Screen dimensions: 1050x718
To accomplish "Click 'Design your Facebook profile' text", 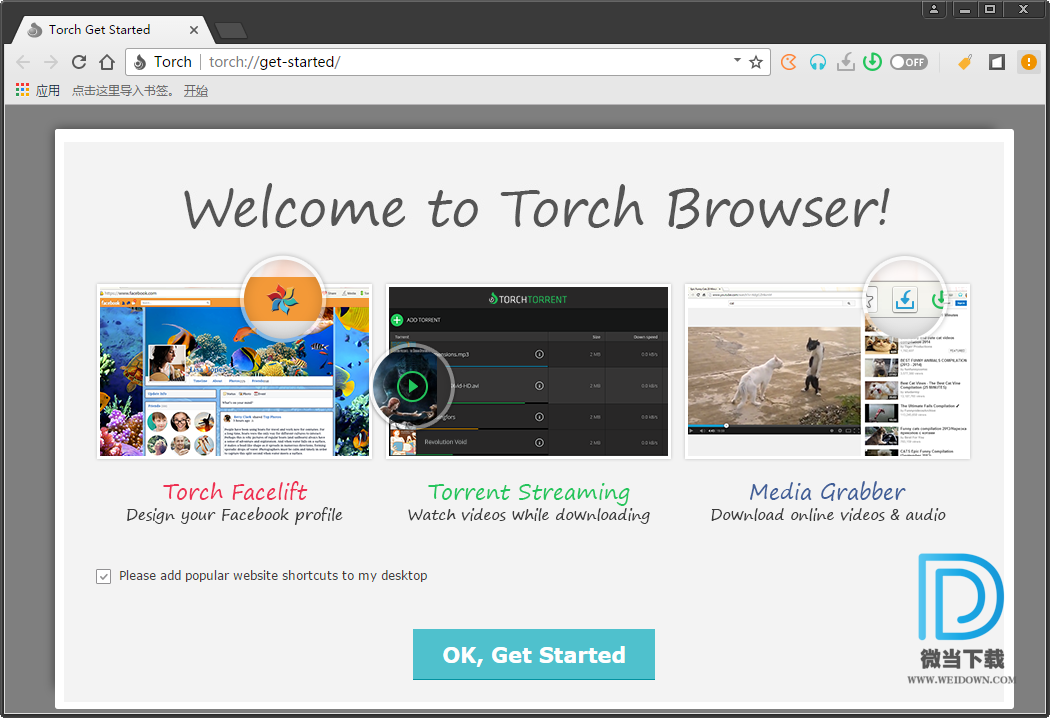I will (234, 515).
